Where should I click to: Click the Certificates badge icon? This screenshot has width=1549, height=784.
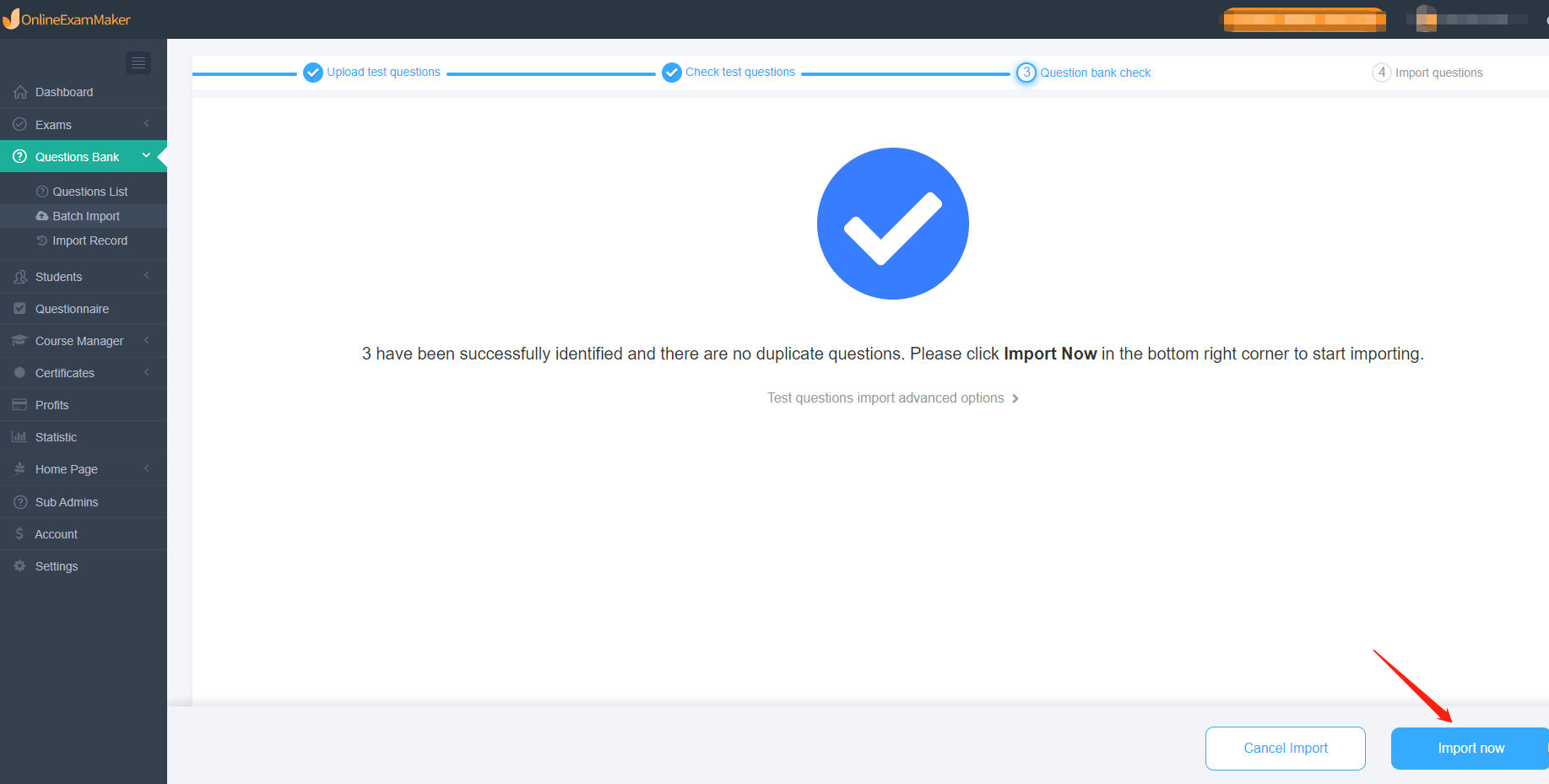20,373
